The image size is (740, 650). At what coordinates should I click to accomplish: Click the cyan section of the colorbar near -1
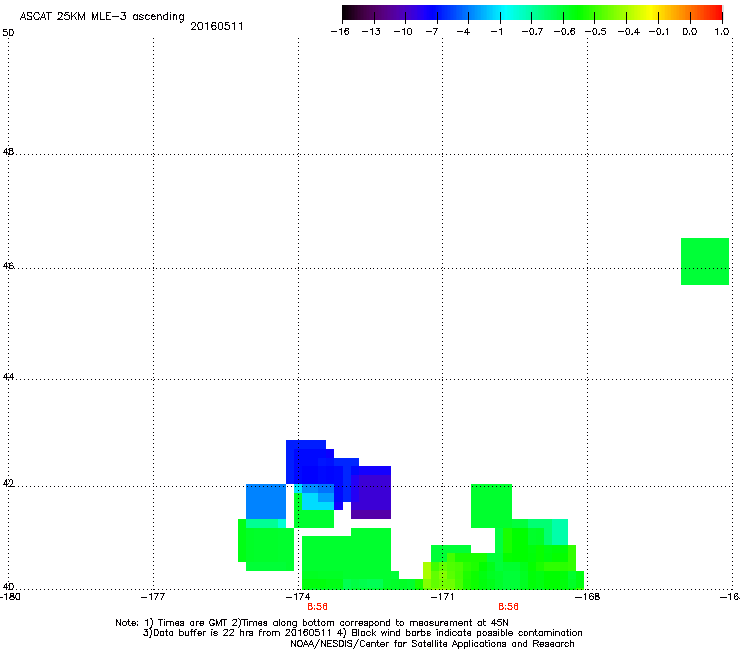tap(502, 13)
